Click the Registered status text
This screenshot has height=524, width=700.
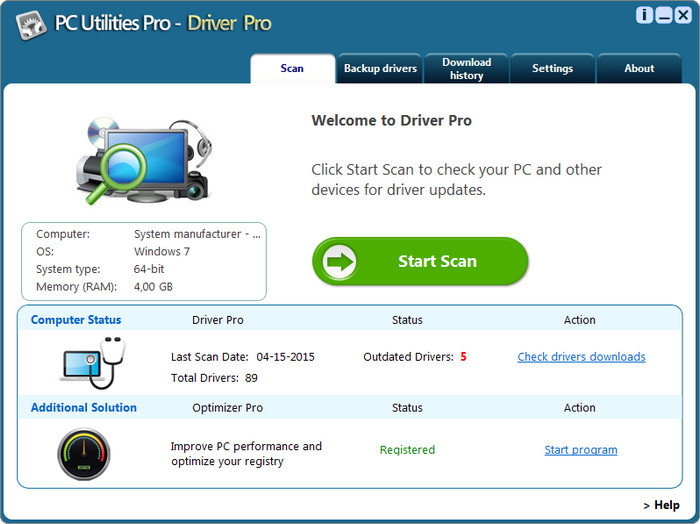[x=407, y=450]
